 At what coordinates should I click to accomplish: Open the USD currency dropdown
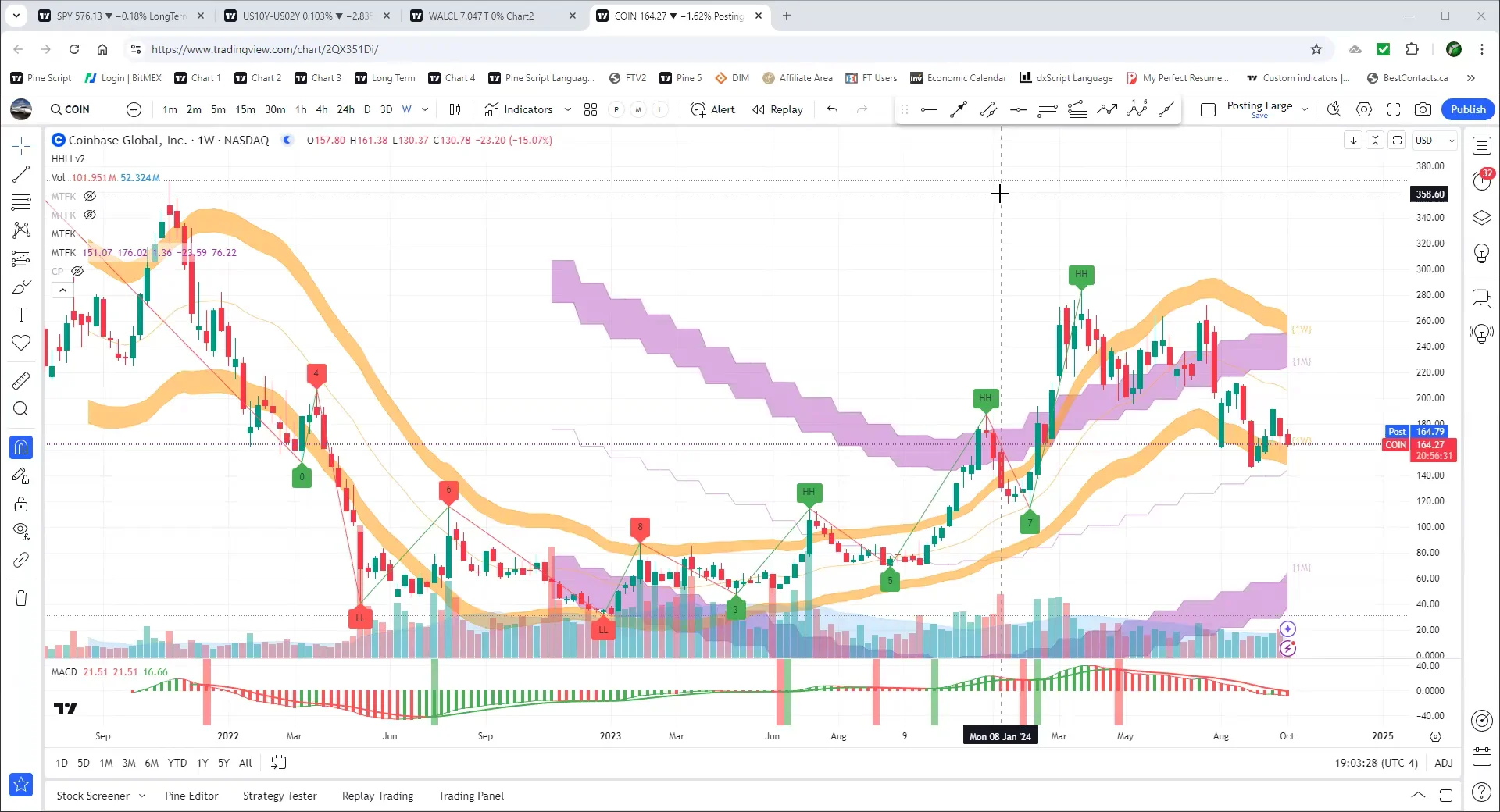coord(1436,141)
